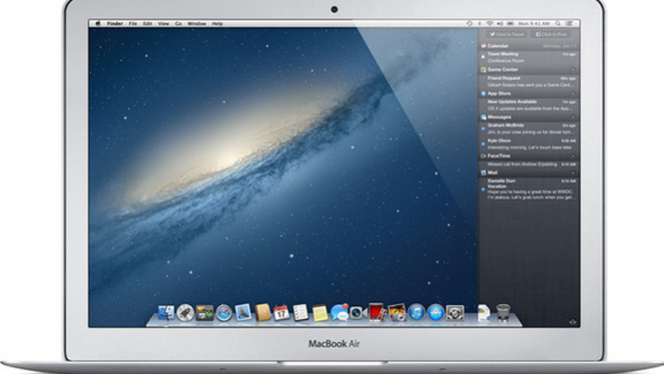Launch Launchpad rocket icon in Dock
The image size is (664, 374).
tap(185, 313)
